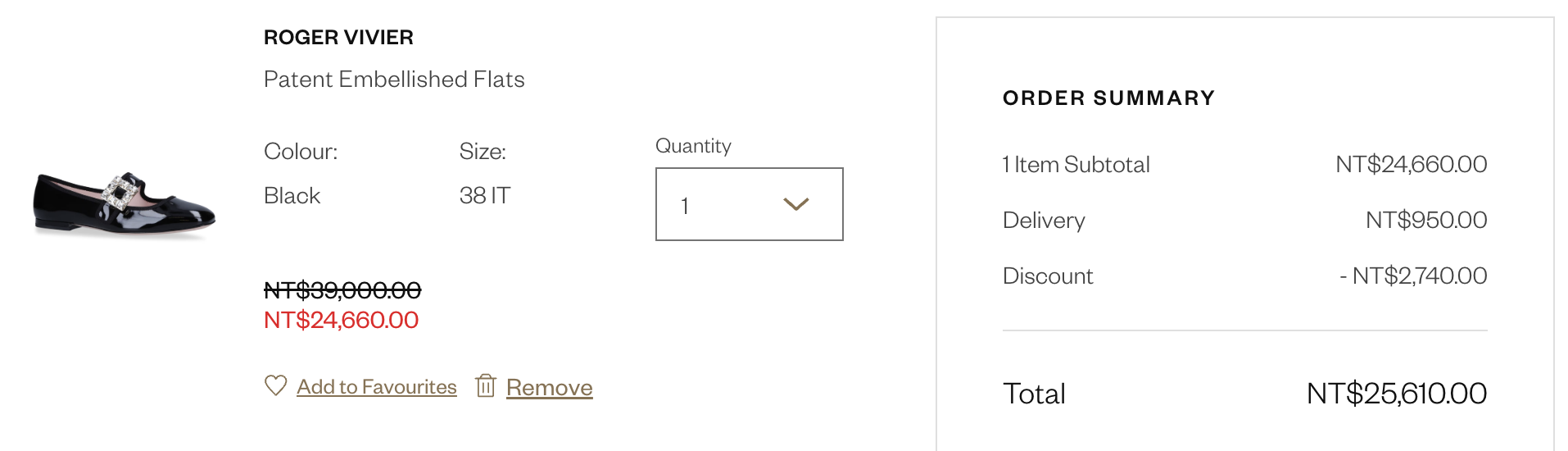Click the ORDER SUMMARY heading
Viewport: 1568px width, 451px height.
[1108, 98]
